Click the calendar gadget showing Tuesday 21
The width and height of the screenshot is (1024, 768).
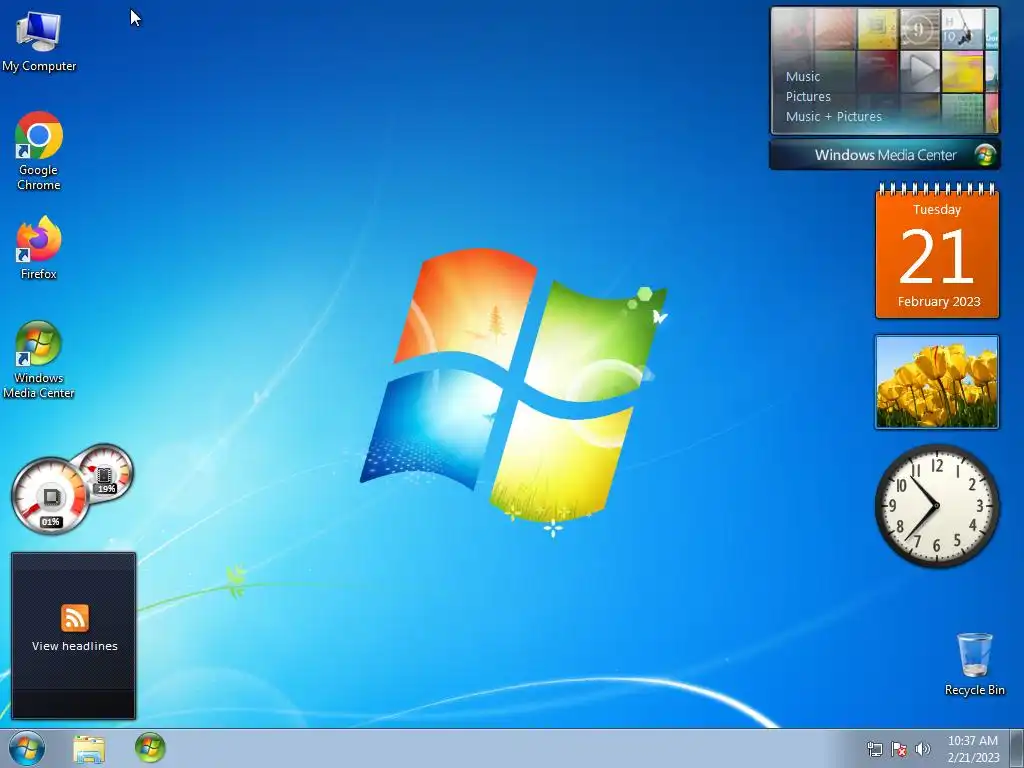click(x=937, y=251)
